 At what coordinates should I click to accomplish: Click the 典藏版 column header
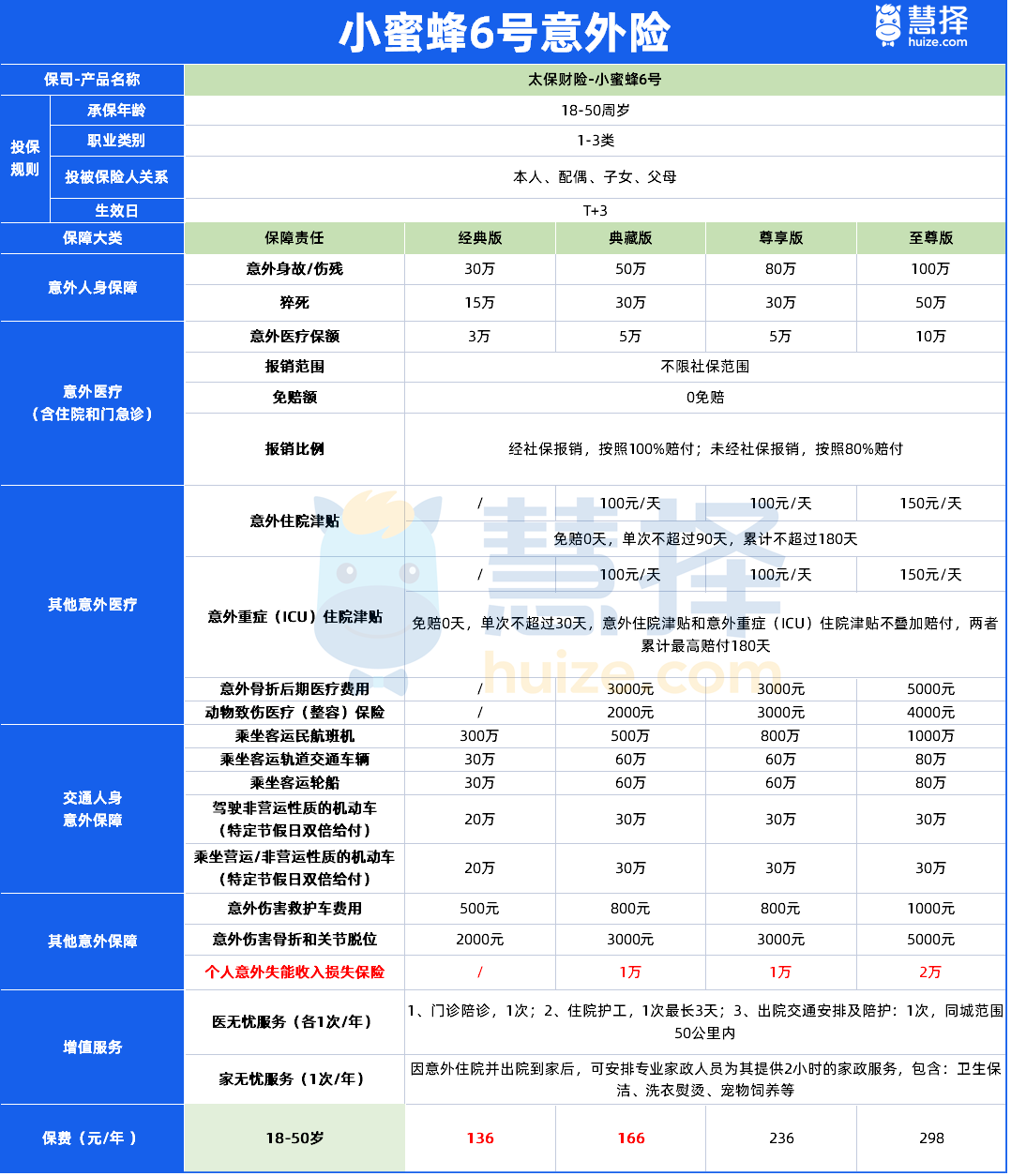(630, 238)
